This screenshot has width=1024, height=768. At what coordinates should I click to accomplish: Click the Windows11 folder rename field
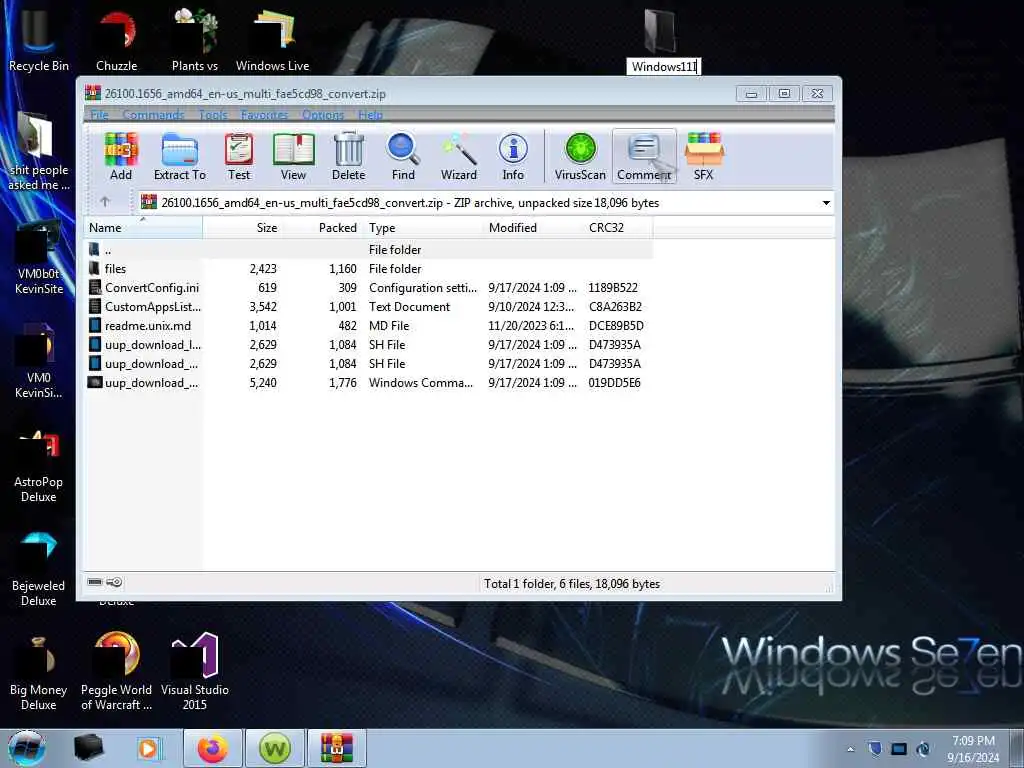(664, 67)
